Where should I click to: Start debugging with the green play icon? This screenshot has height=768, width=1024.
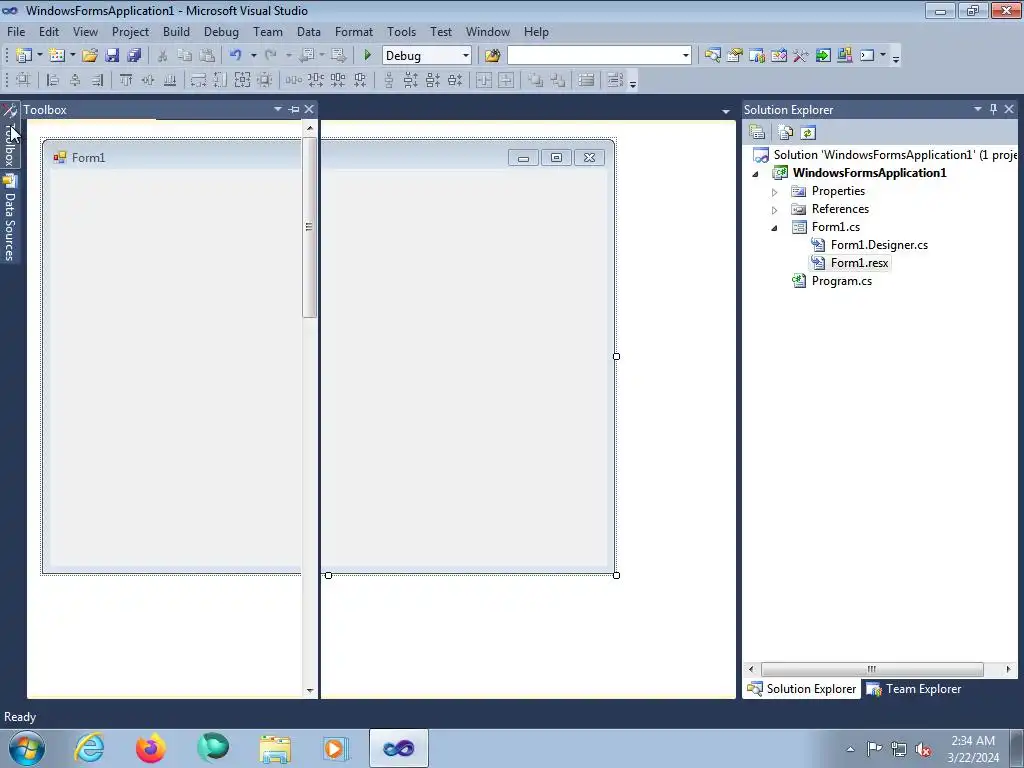tap(367, 56)
